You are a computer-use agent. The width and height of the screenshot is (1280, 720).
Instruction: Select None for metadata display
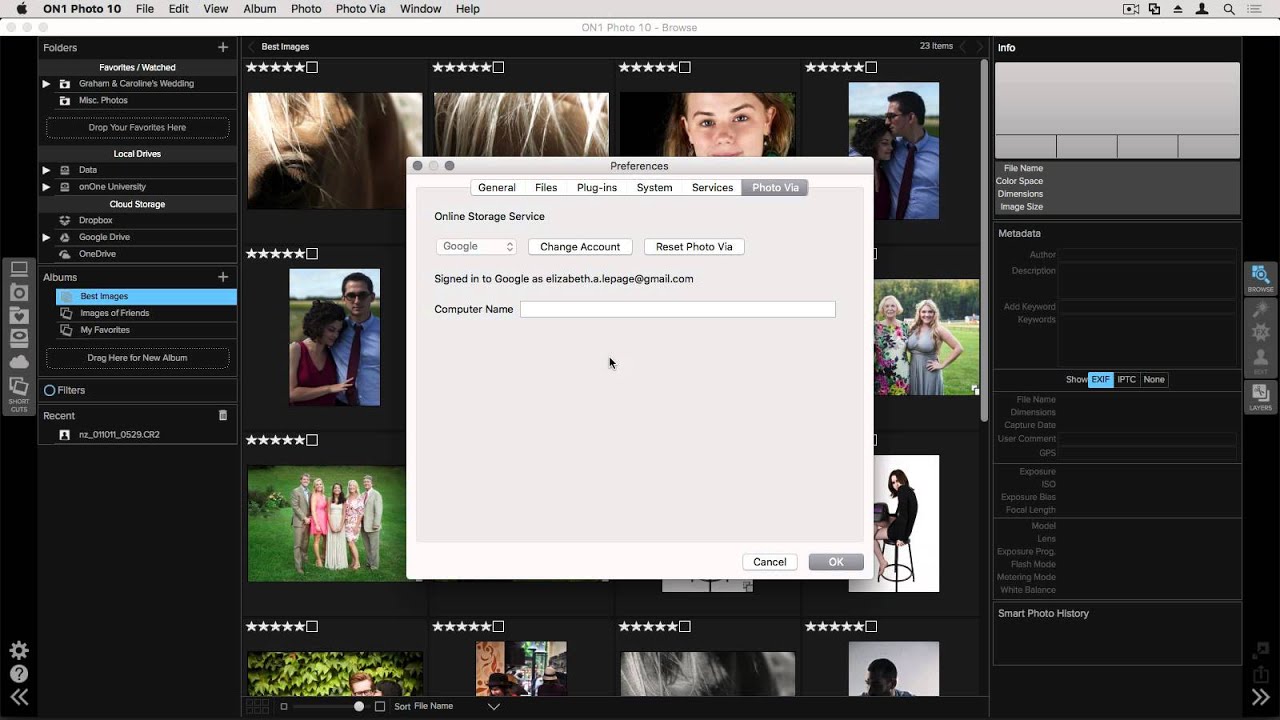pyautogui.click(x=1154, y=380)
